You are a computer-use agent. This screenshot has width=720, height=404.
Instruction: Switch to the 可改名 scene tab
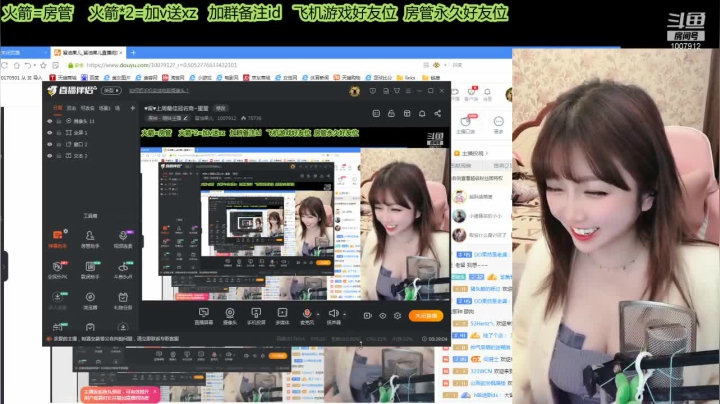[87, 108]
